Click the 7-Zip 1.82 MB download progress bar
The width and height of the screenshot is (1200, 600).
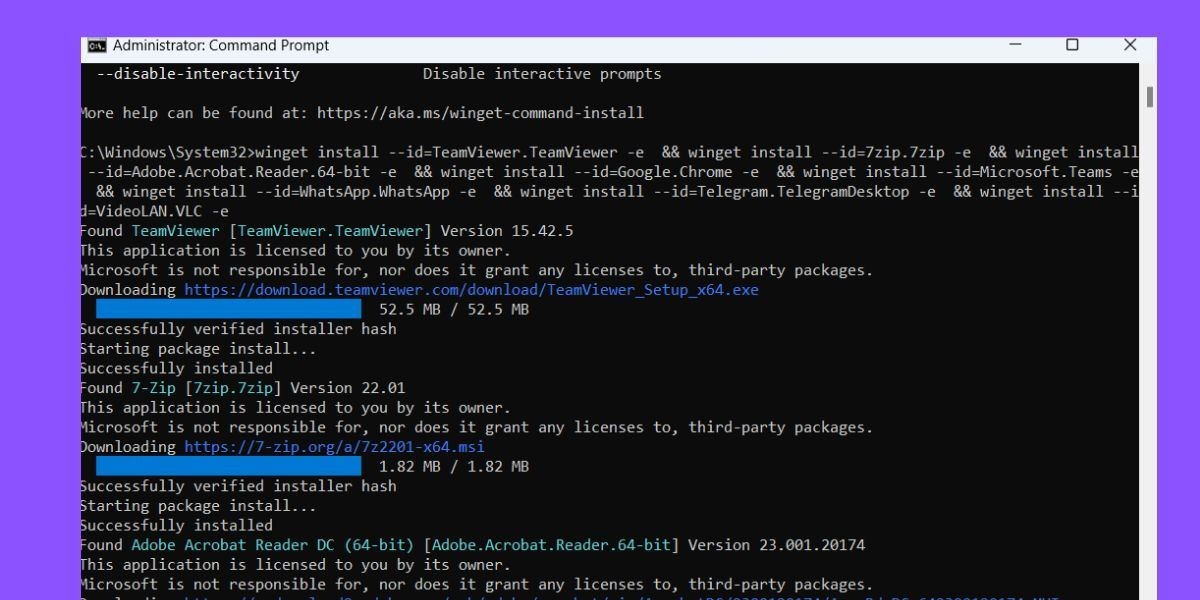click(x=229, y=466)
